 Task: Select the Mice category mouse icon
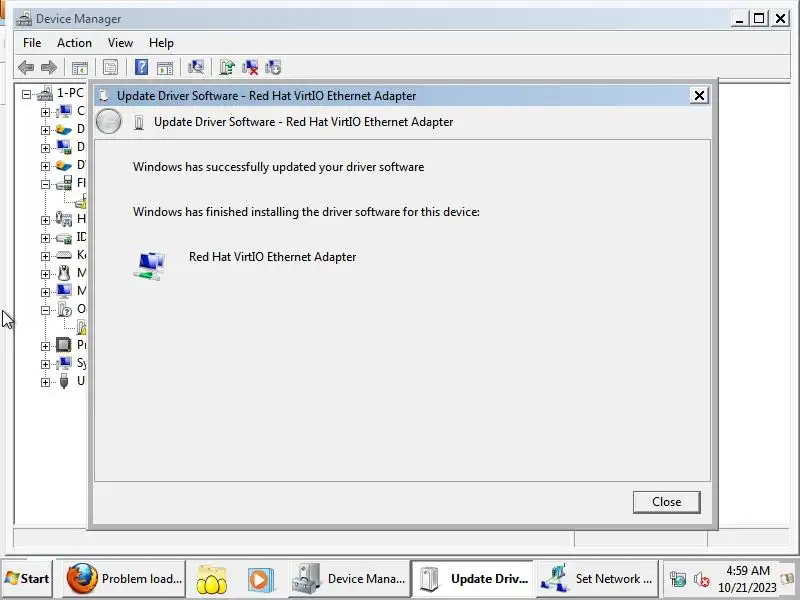(x=64, y=273)
